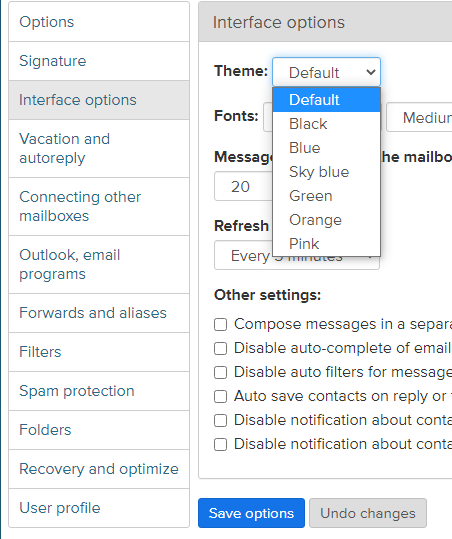Open User profile page
The image size is (452, 539).
(99, 508)
